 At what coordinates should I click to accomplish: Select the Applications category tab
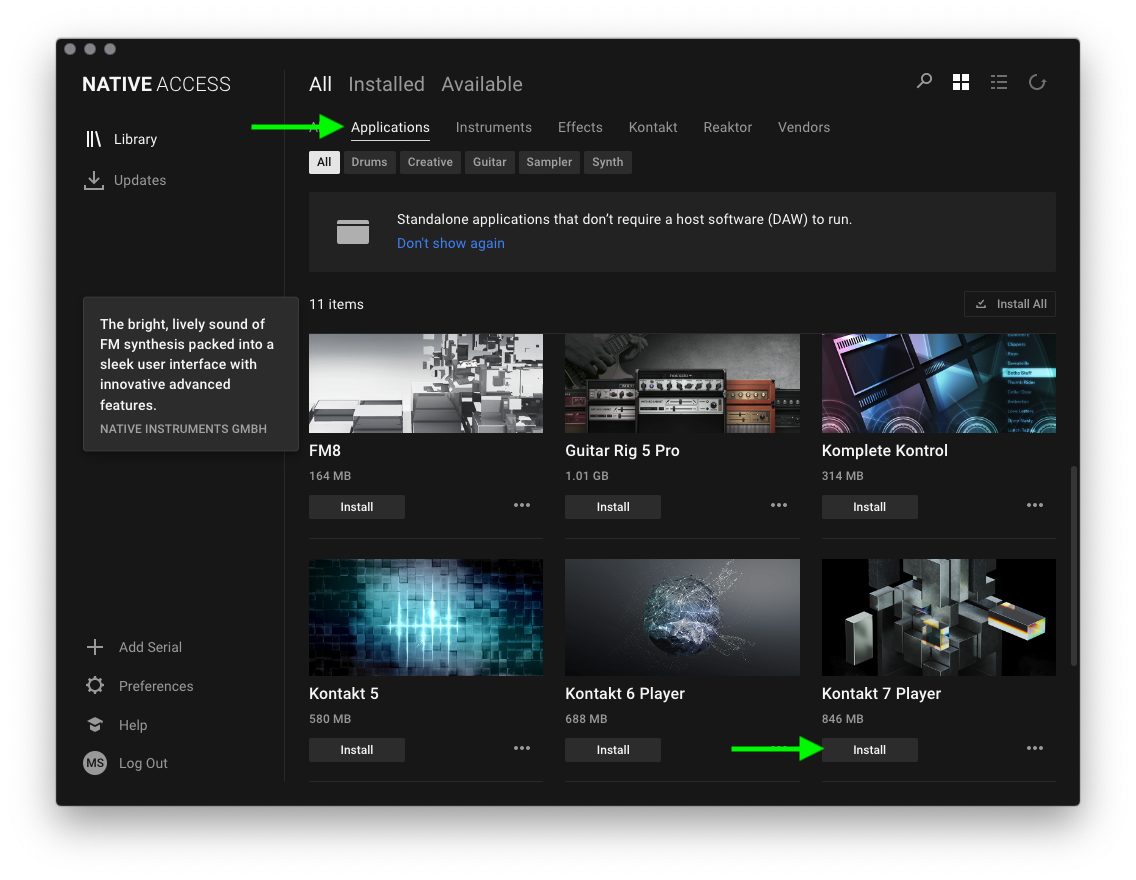pyautogui.click(x=390, y=127)
